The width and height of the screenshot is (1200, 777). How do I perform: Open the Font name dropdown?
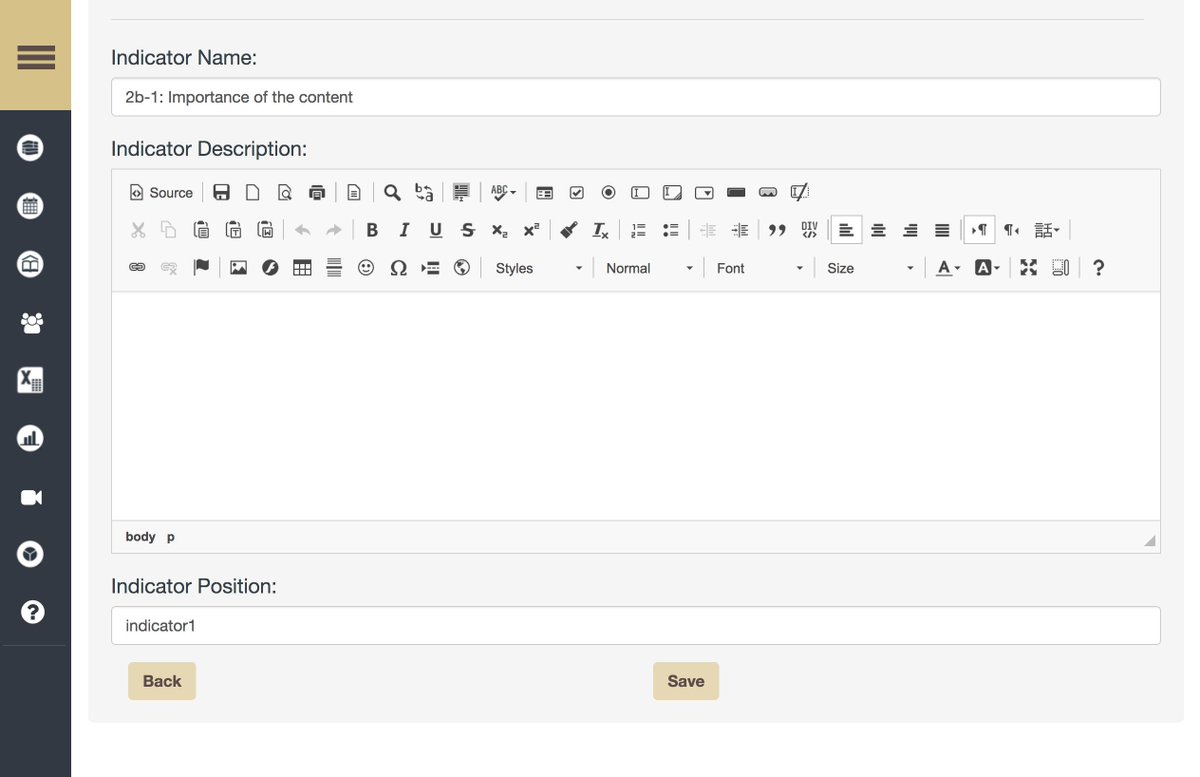(x=759, y=268)
